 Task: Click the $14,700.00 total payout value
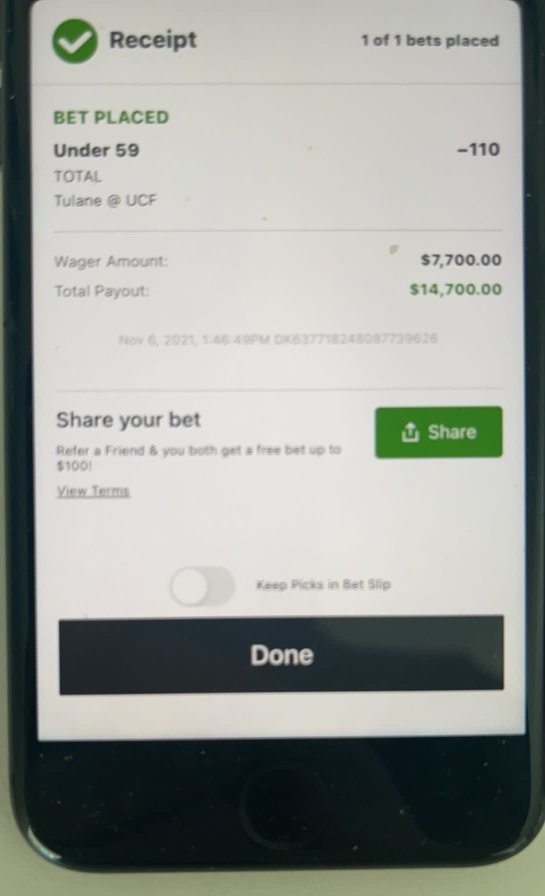[x=455, y=289]
